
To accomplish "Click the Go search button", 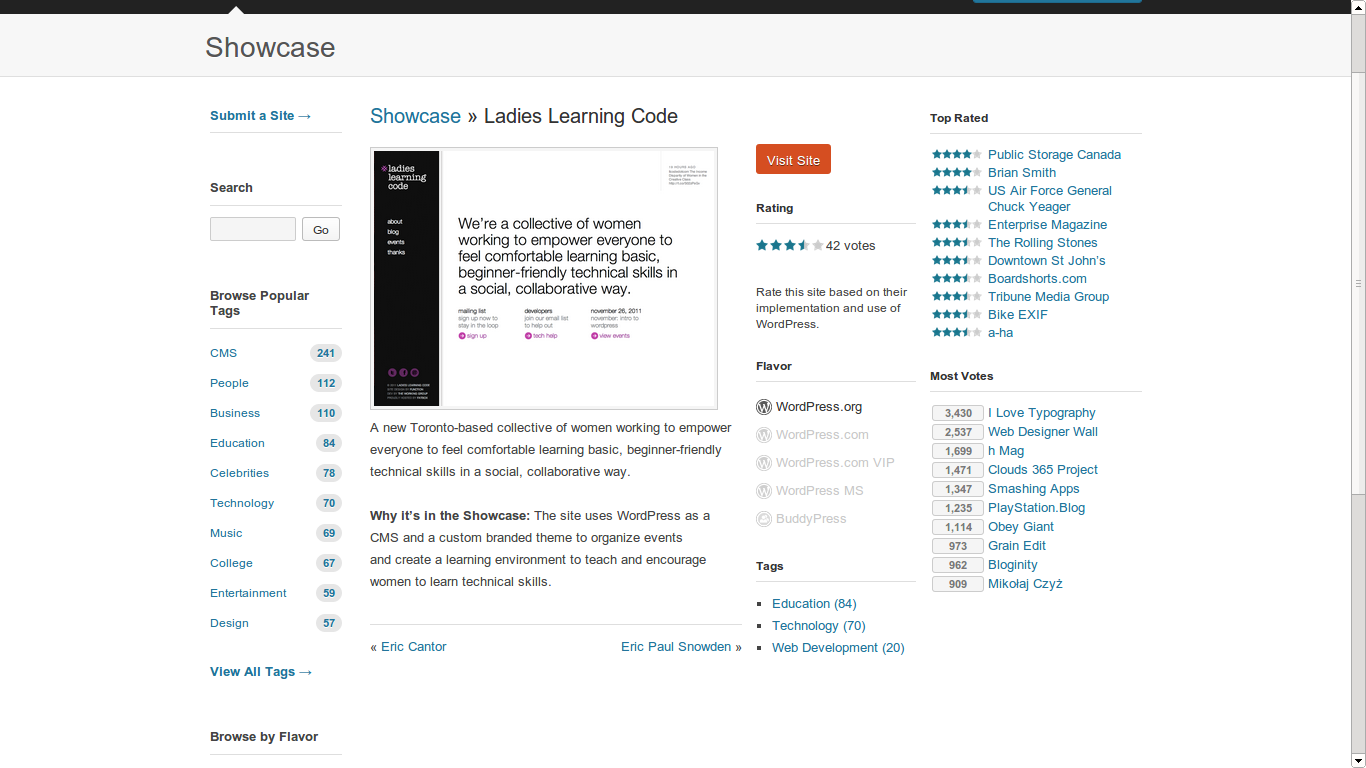I will (321, 229).
